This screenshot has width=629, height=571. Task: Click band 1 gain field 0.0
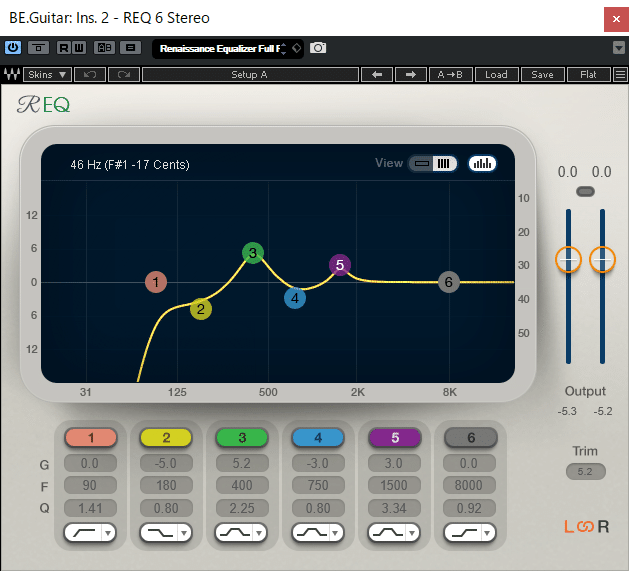[90, 463]
